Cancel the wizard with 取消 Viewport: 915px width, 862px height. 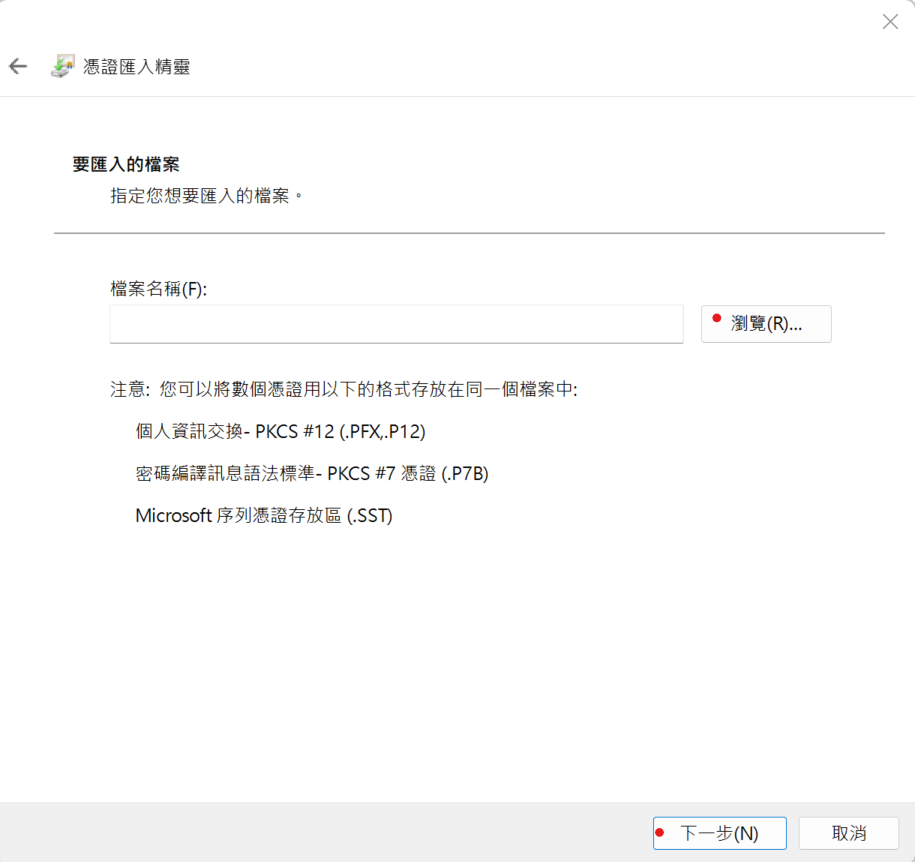click(848, 833)
